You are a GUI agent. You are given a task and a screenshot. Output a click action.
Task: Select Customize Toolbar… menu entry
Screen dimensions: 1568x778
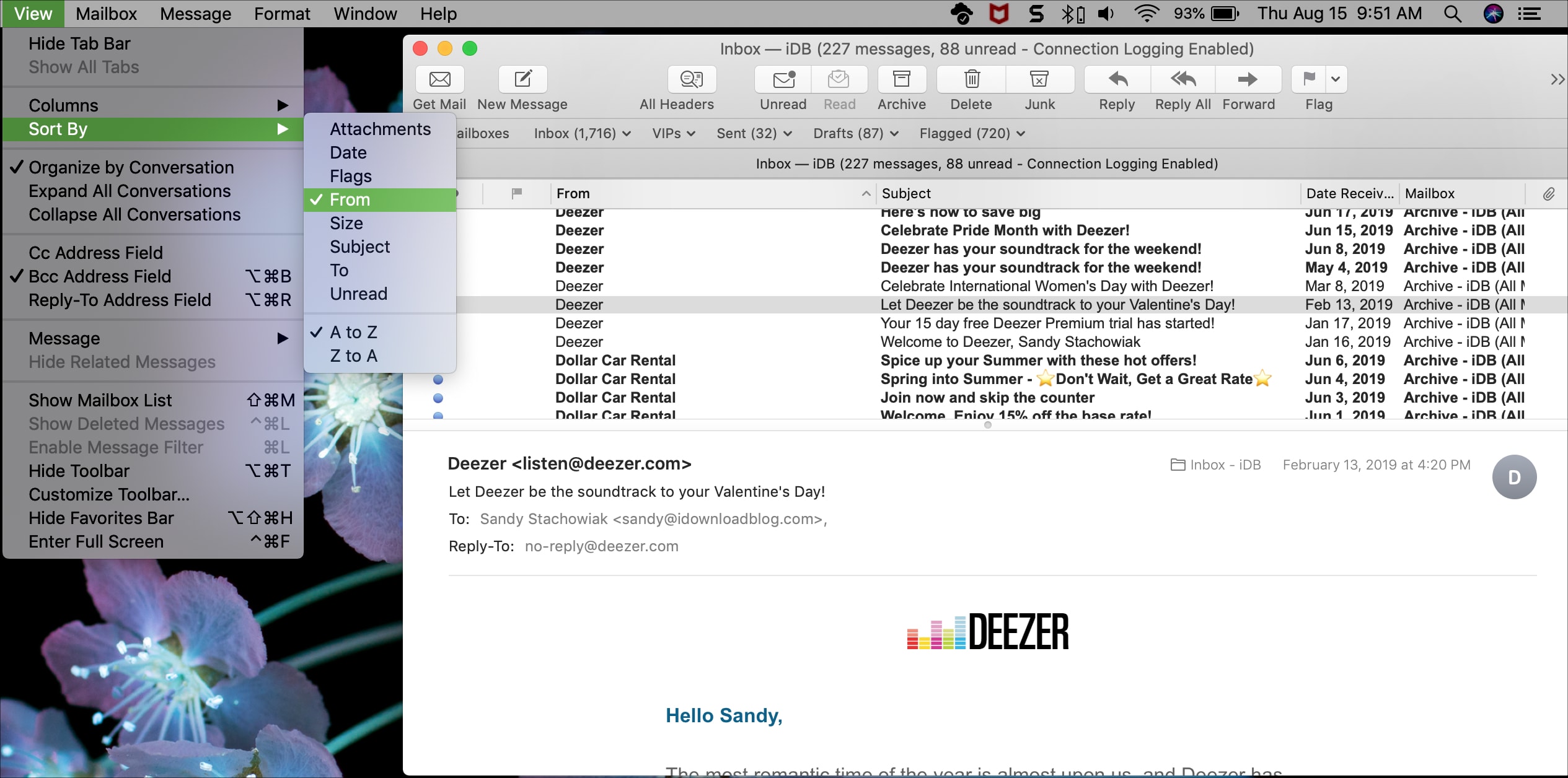pyautogui.click(x=153, y=494)
